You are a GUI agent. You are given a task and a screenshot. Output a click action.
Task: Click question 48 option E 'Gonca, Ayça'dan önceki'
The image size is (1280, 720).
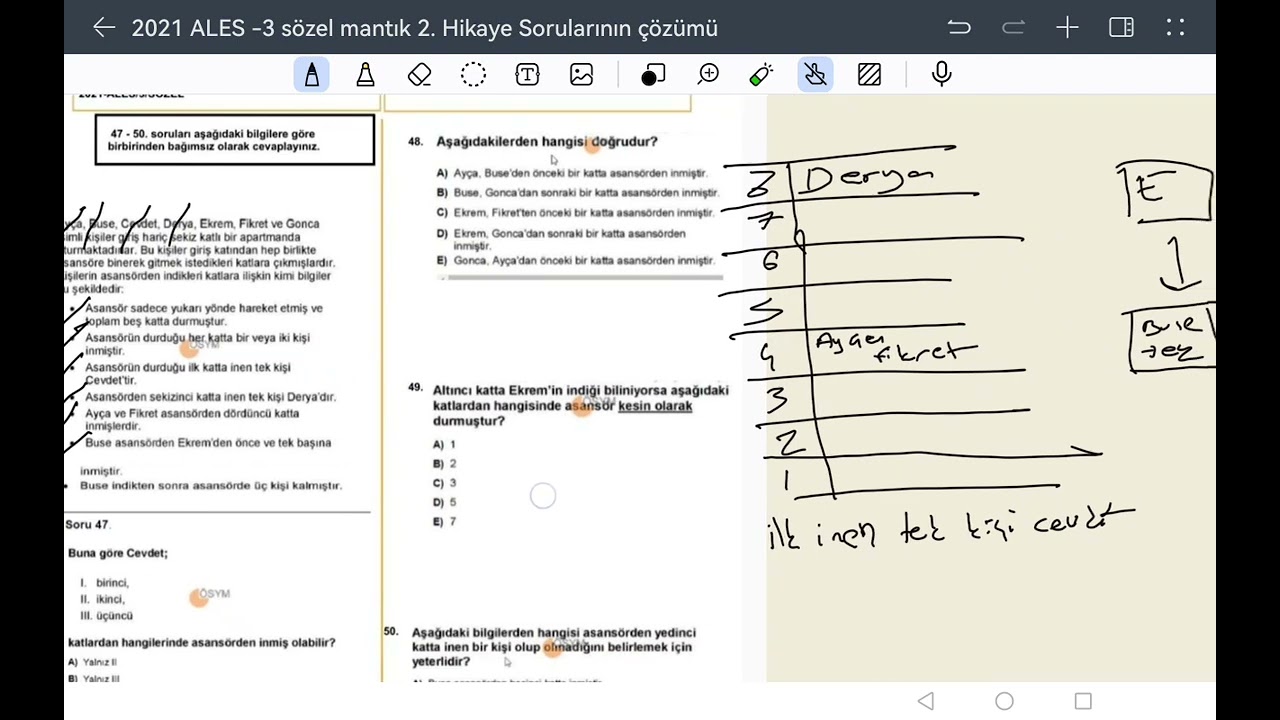click(576, 260)
